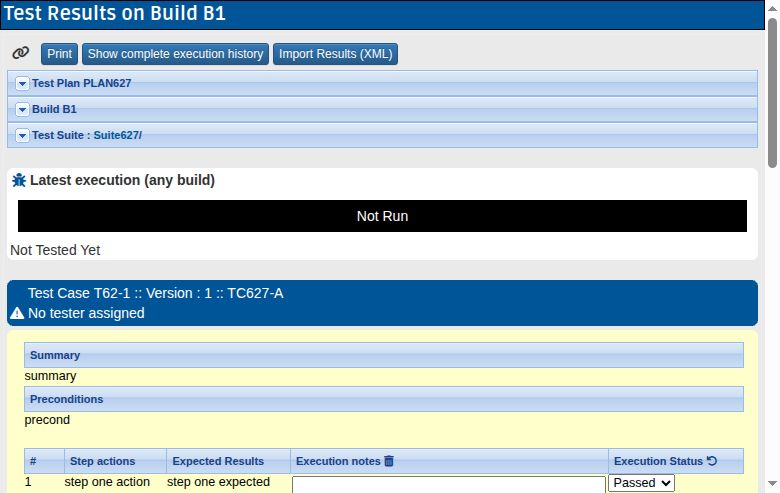The height and width of the screenshot is (493, 780).
Task: Click Import Results (XML) button
Action: 335,54
